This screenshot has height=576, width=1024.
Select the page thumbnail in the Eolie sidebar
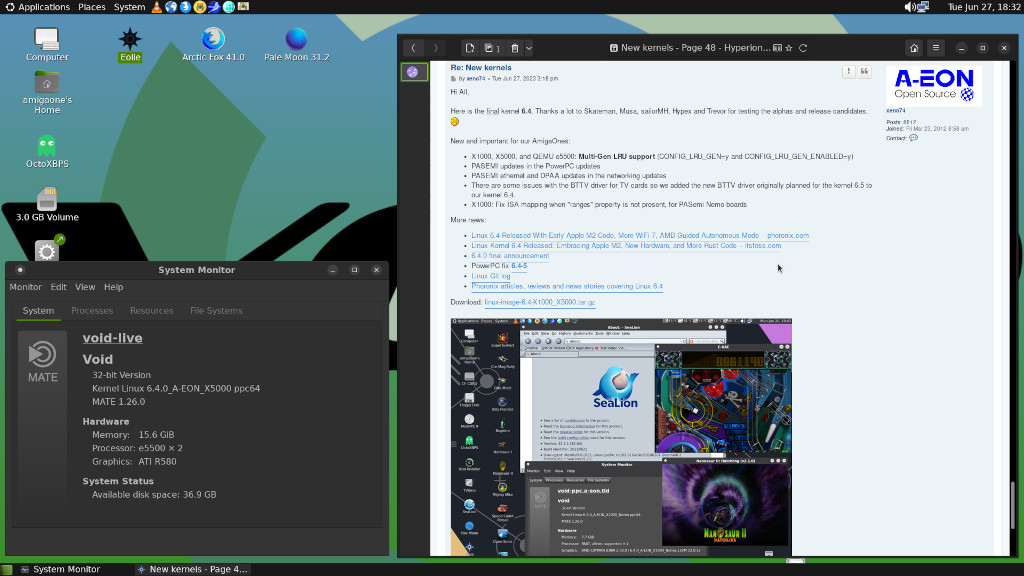(x=414, y=72)
